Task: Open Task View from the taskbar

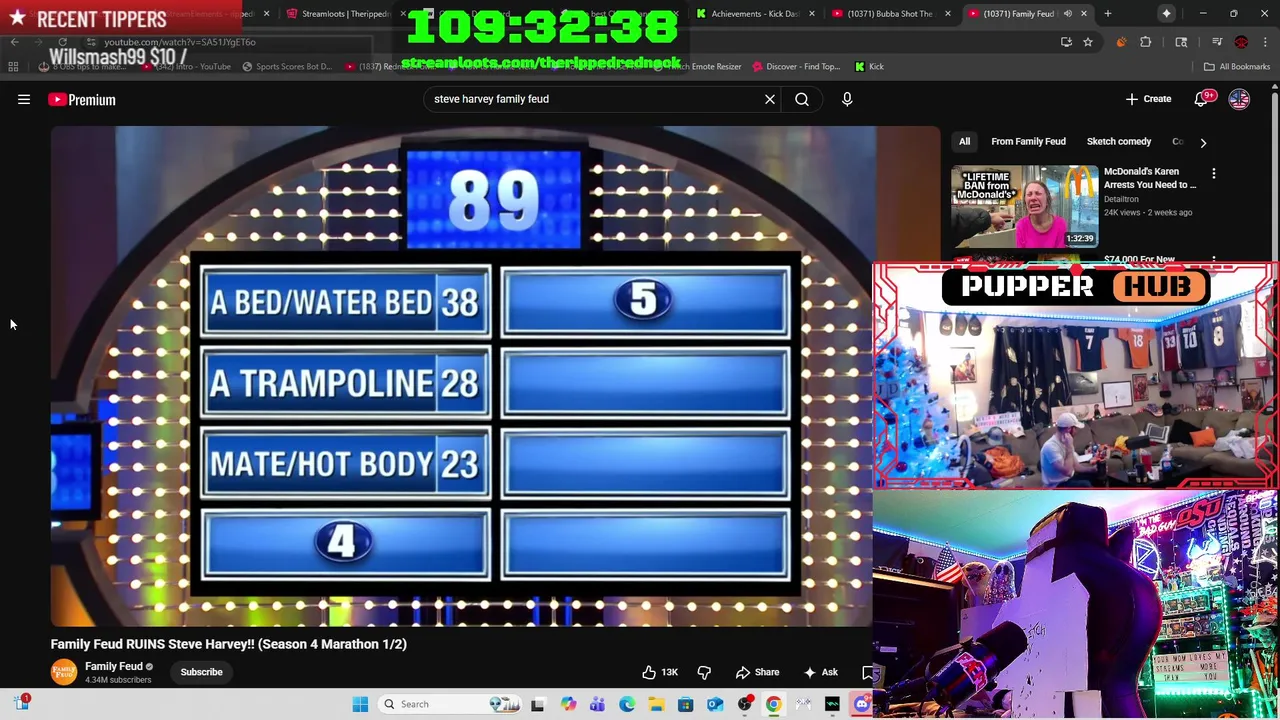Action: (538, 704)
